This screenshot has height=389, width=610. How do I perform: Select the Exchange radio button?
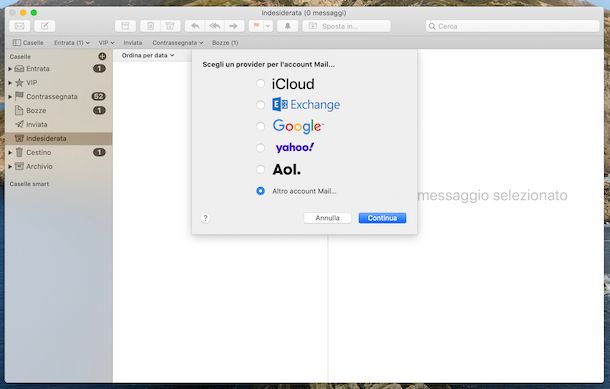click(261, 105)
